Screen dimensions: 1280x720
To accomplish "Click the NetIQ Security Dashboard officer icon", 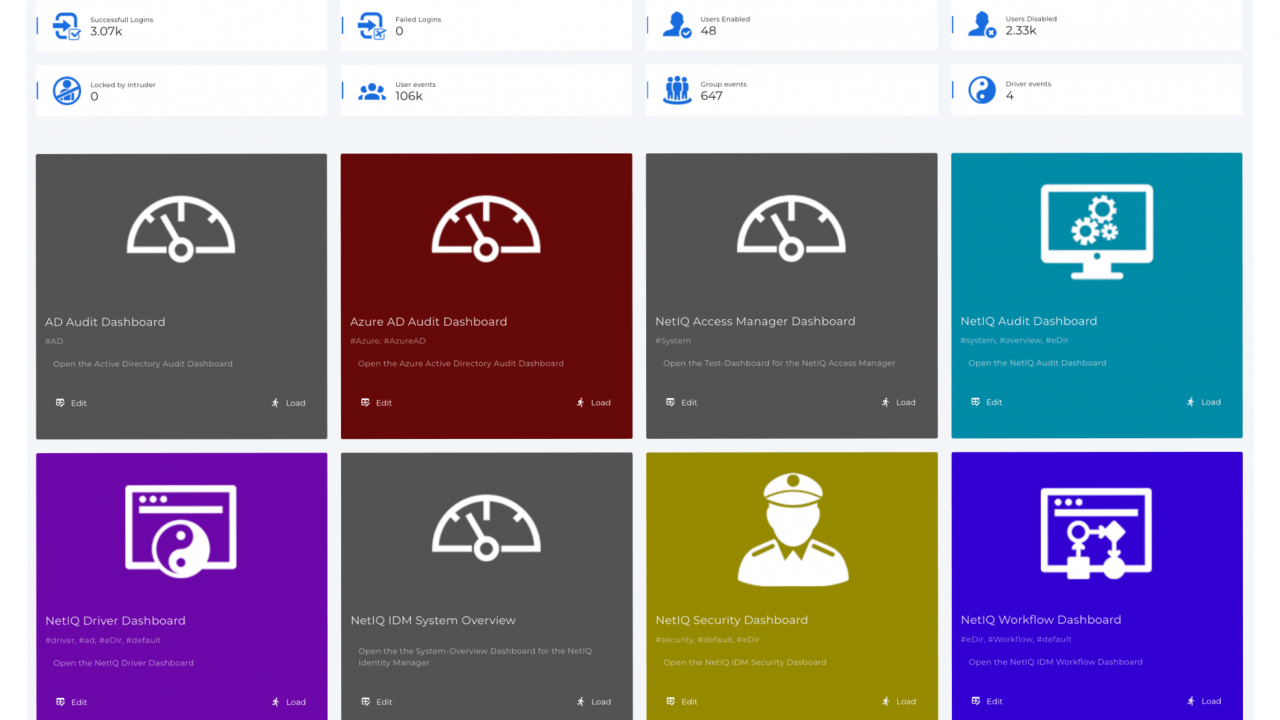I will (x=792, y=530).
